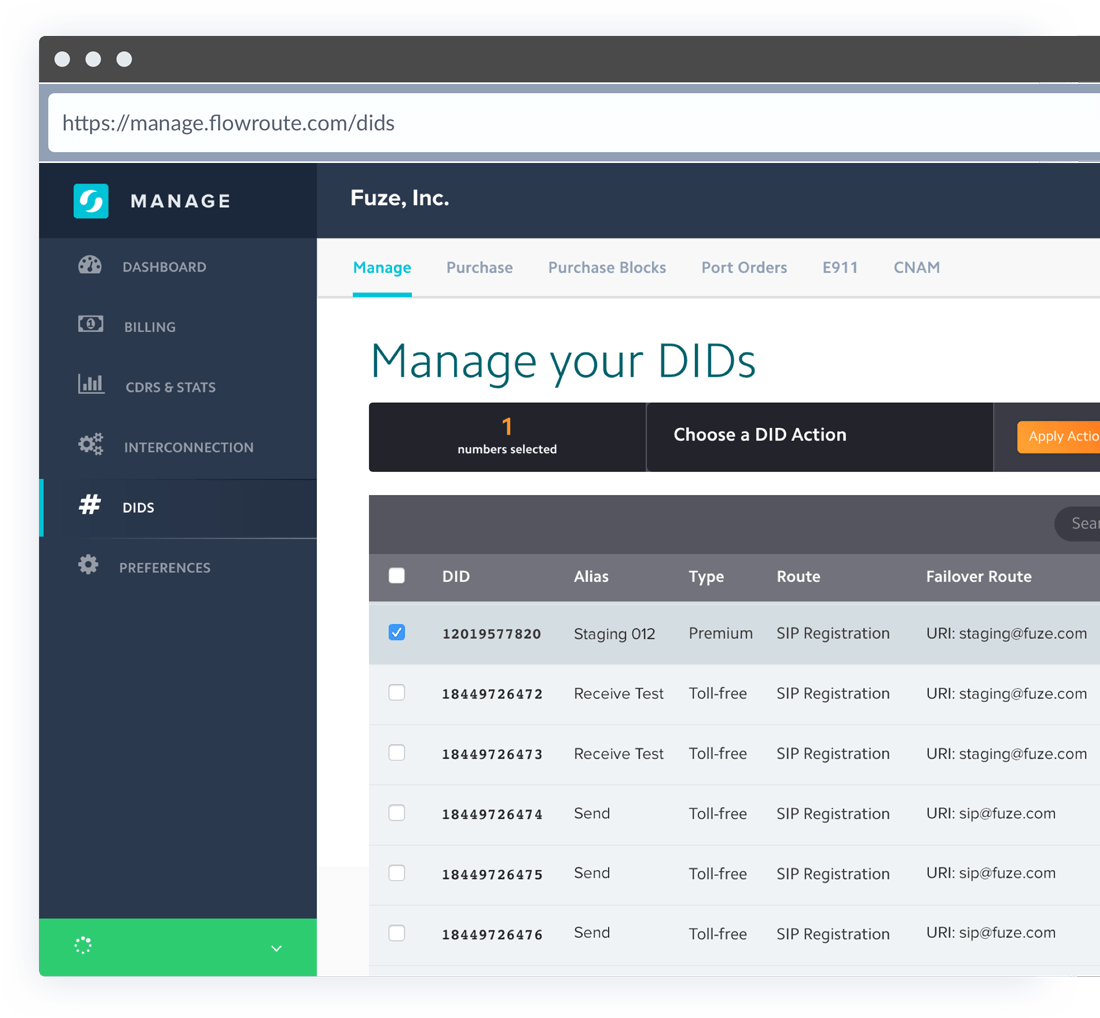
Task: Click the Premium type cell
Action: click(x=720, y=634)
